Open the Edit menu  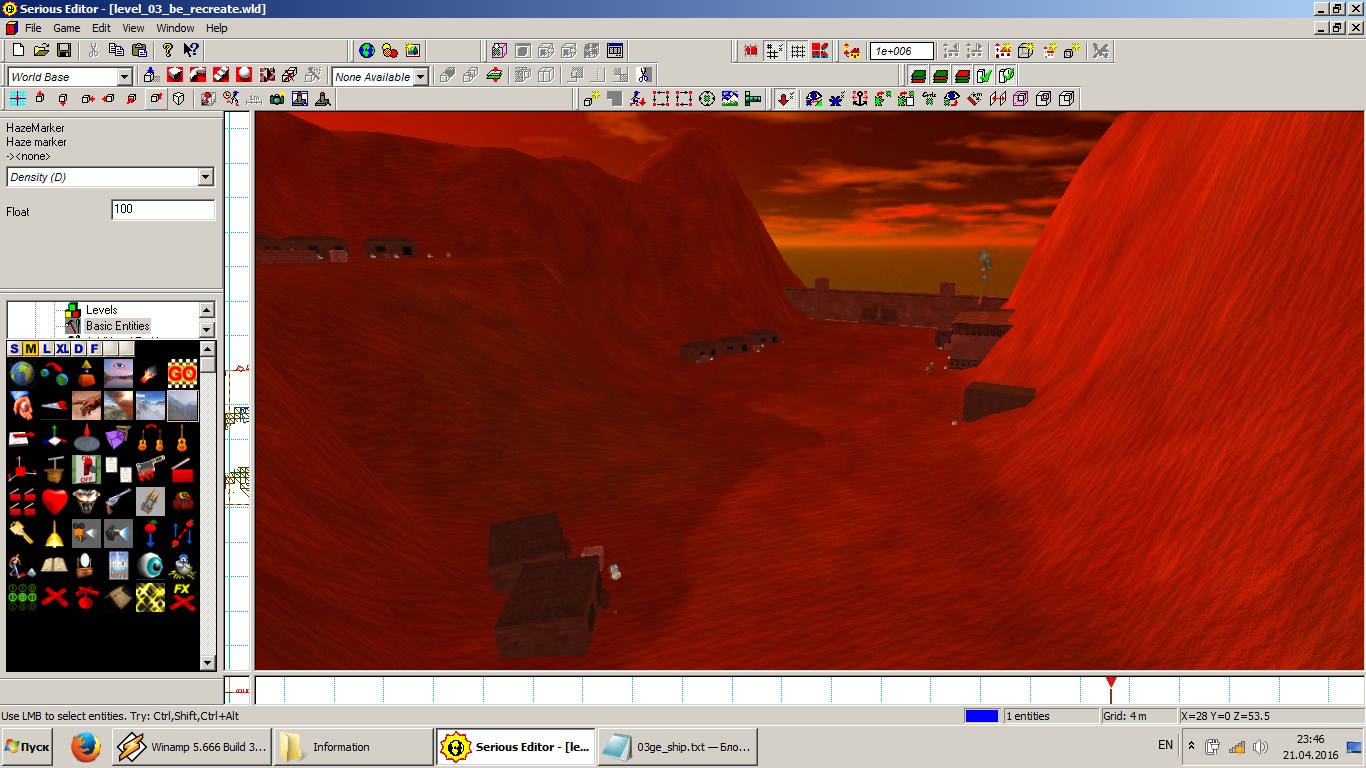coord(101,28)
